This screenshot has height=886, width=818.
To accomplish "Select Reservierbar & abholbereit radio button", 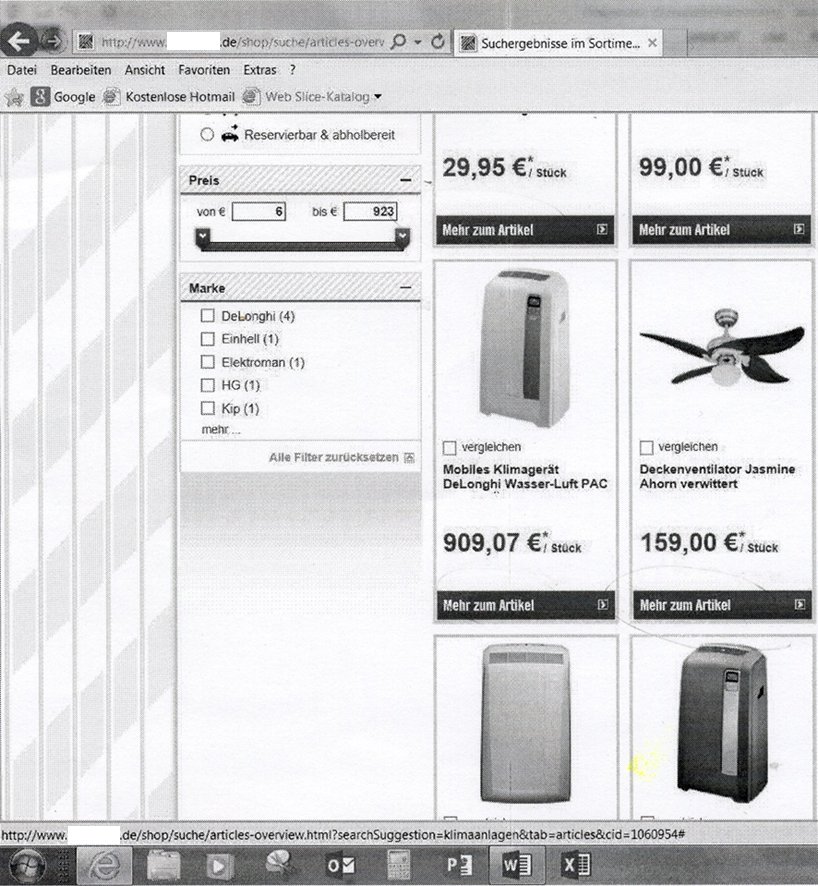I will (x=207, y=134).
